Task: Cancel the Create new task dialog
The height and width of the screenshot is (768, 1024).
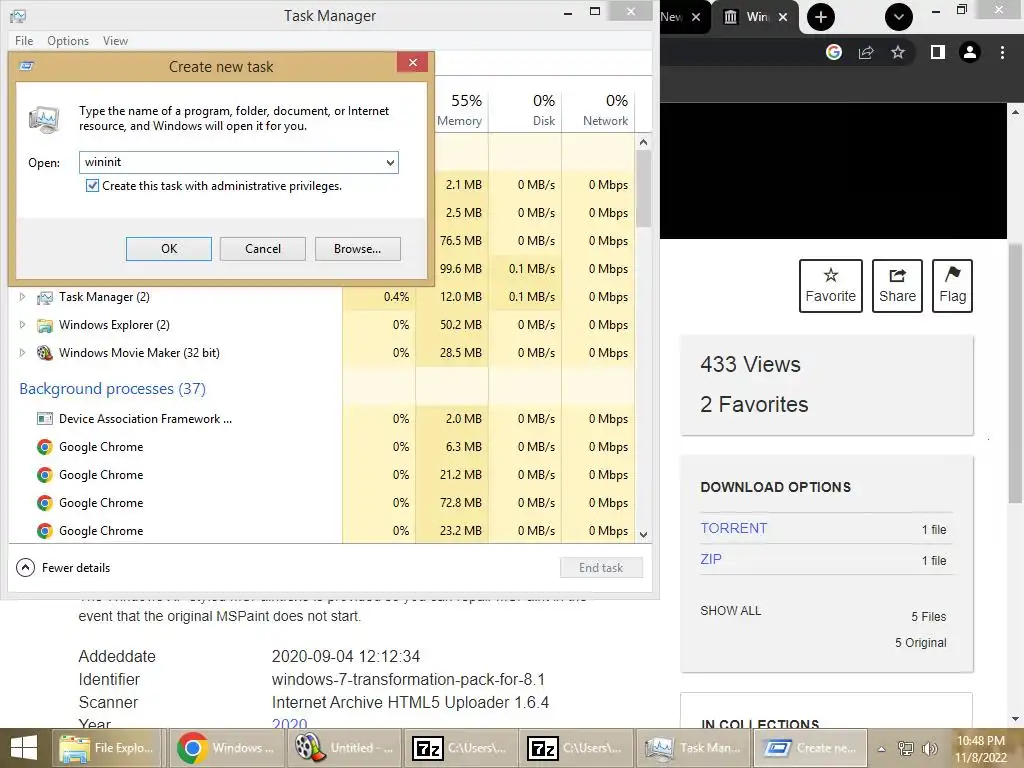Action: point(263,249)
